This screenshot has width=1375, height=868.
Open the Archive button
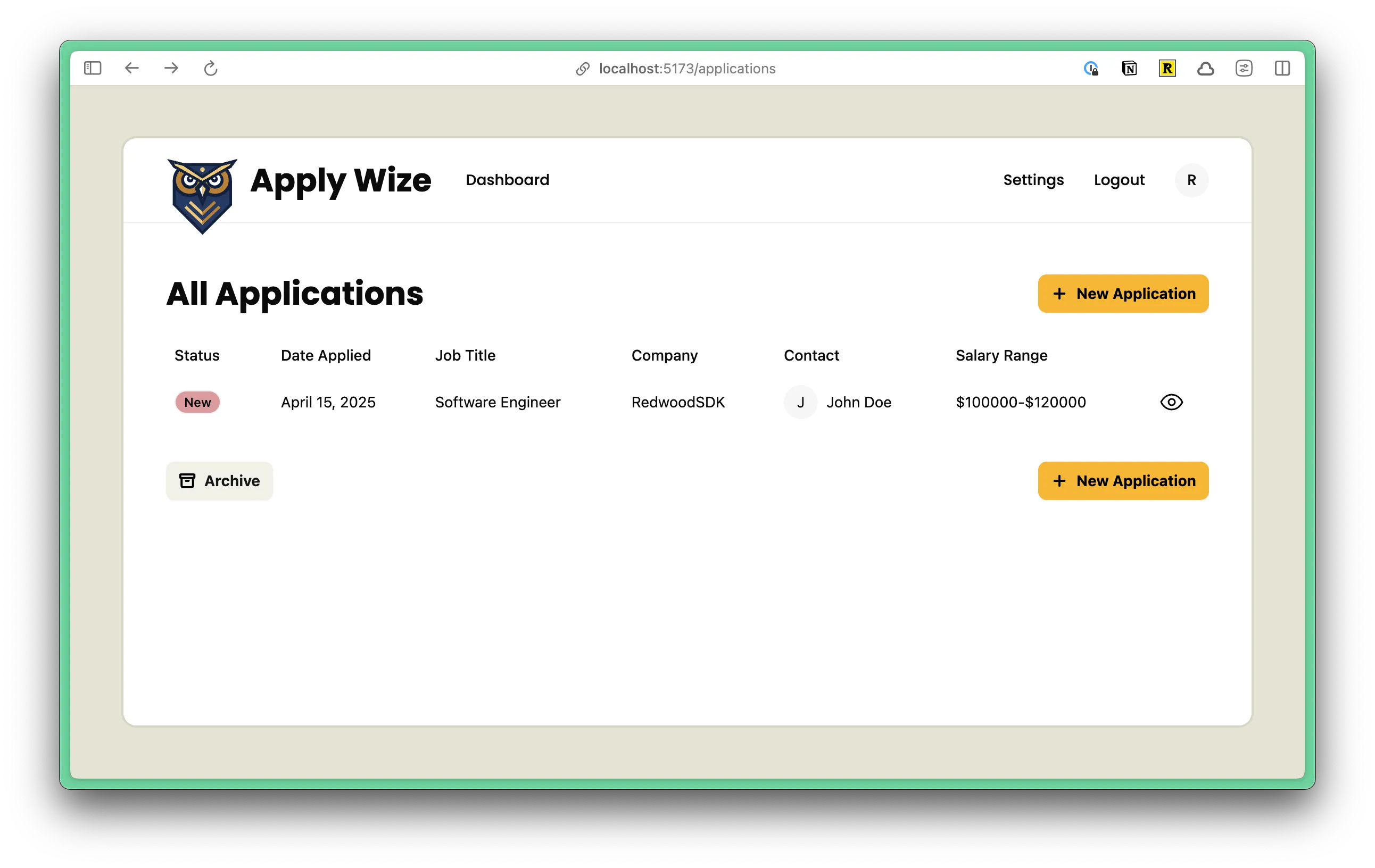pyautogui.click(x=219, y=480)
